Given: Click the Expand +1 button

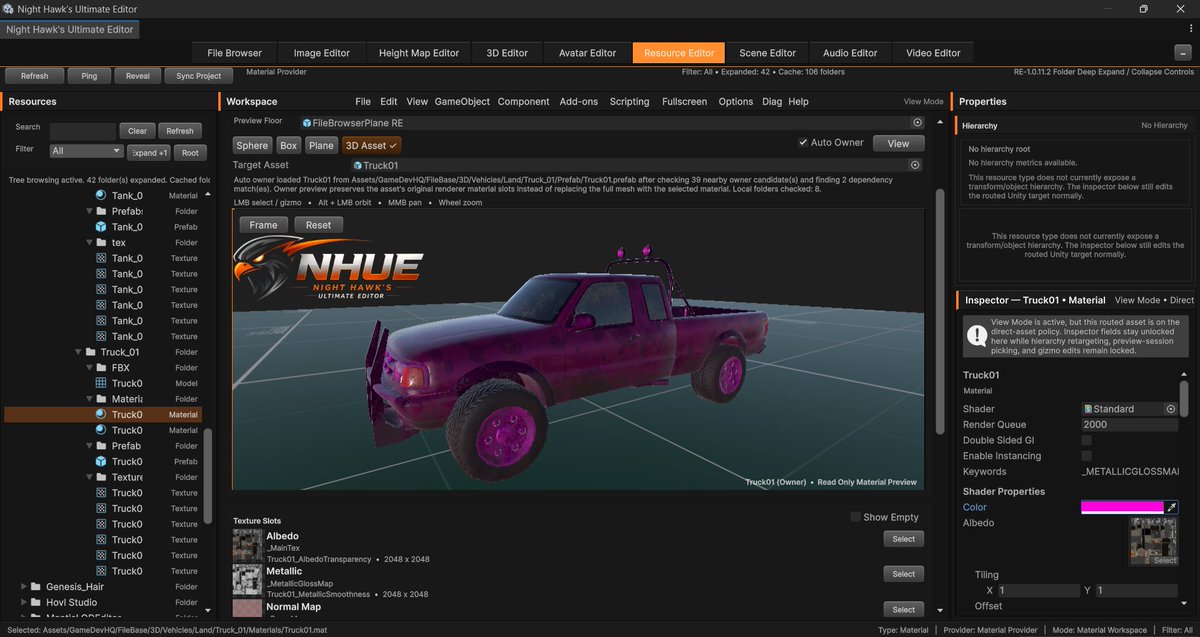Looking at the screenshot, I should pos(149,152).
